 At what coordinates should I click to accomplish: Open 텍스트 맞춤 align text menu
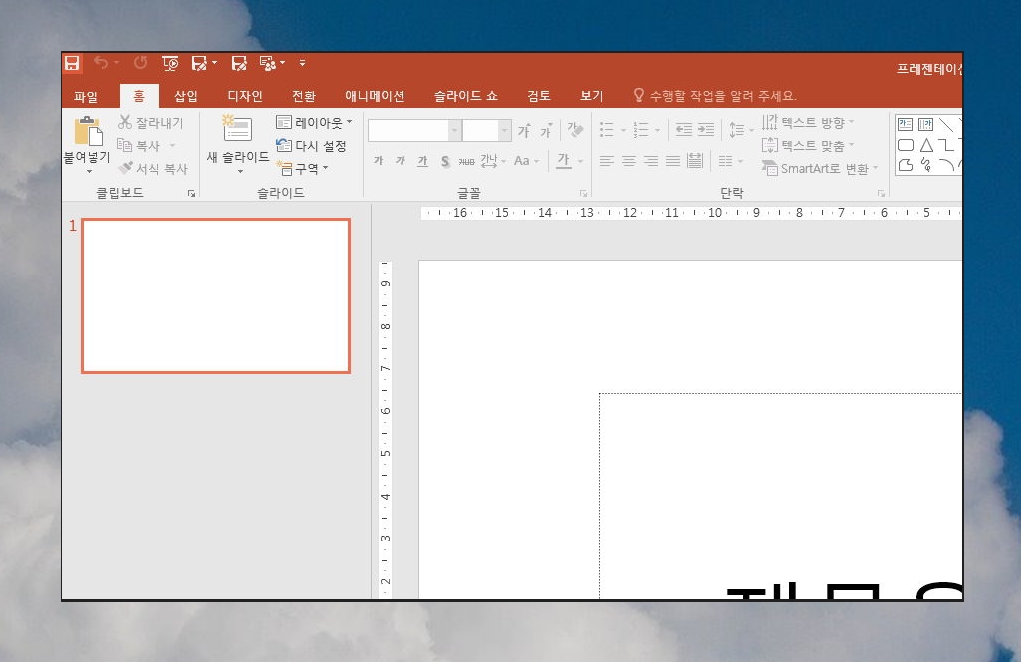click(807, 146)
